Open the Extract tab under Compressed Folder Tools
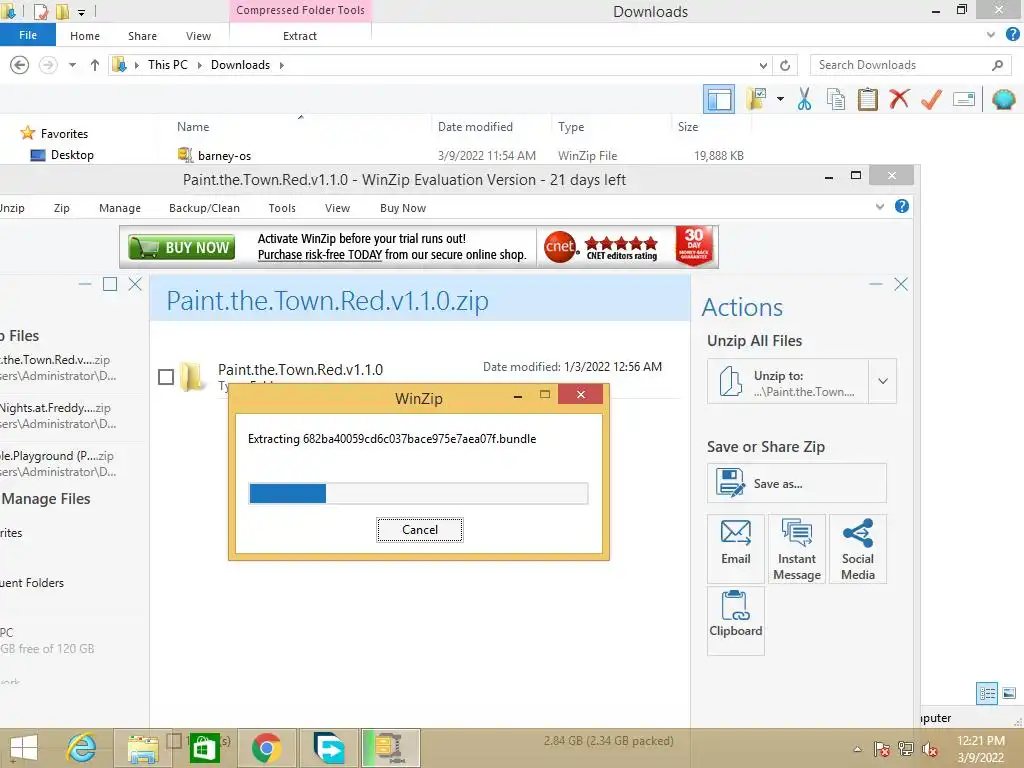Screen dimensions: 1024x768 [300, 36]
